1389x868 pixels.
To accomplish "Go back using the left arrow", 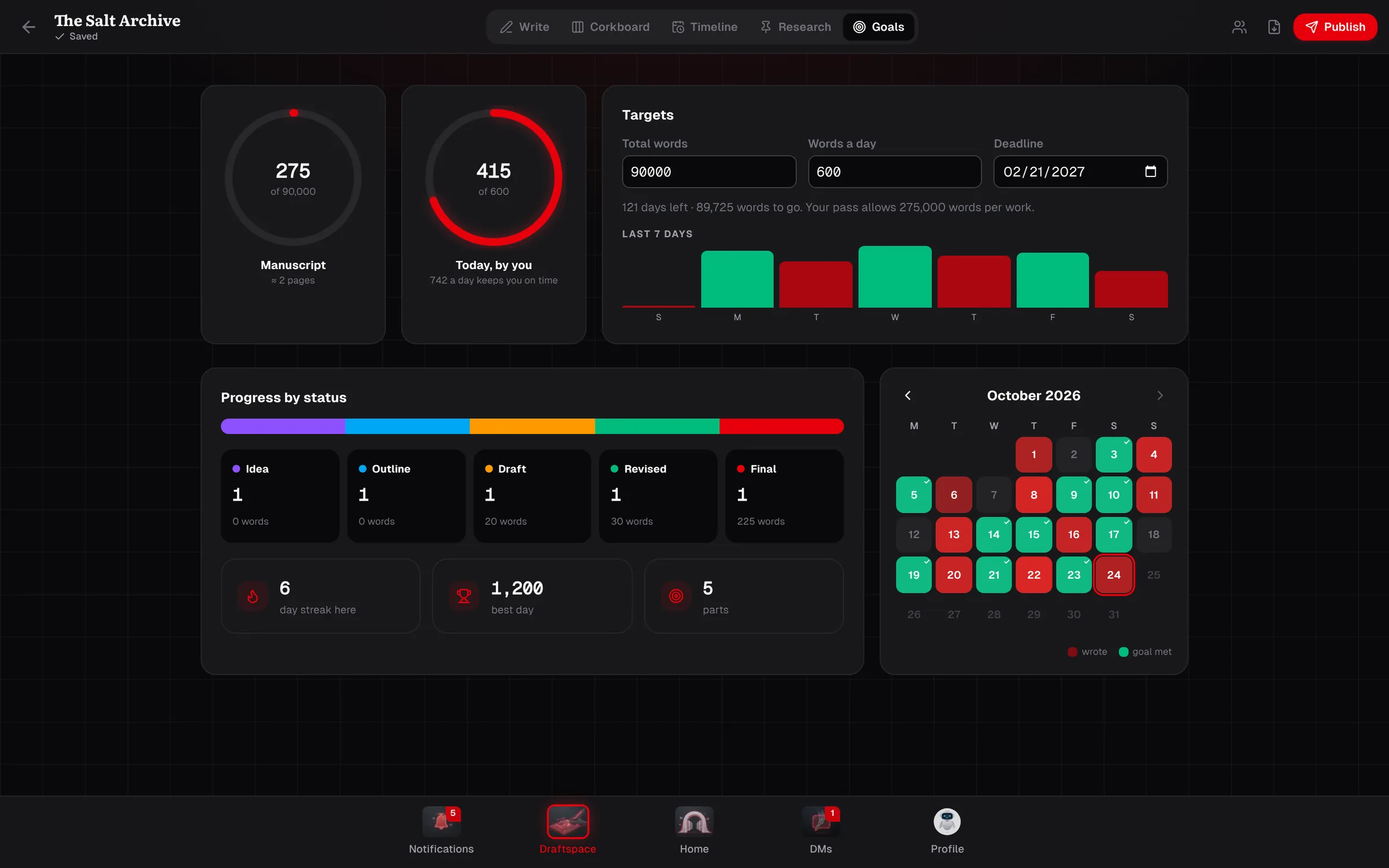I will coord(28,27).
